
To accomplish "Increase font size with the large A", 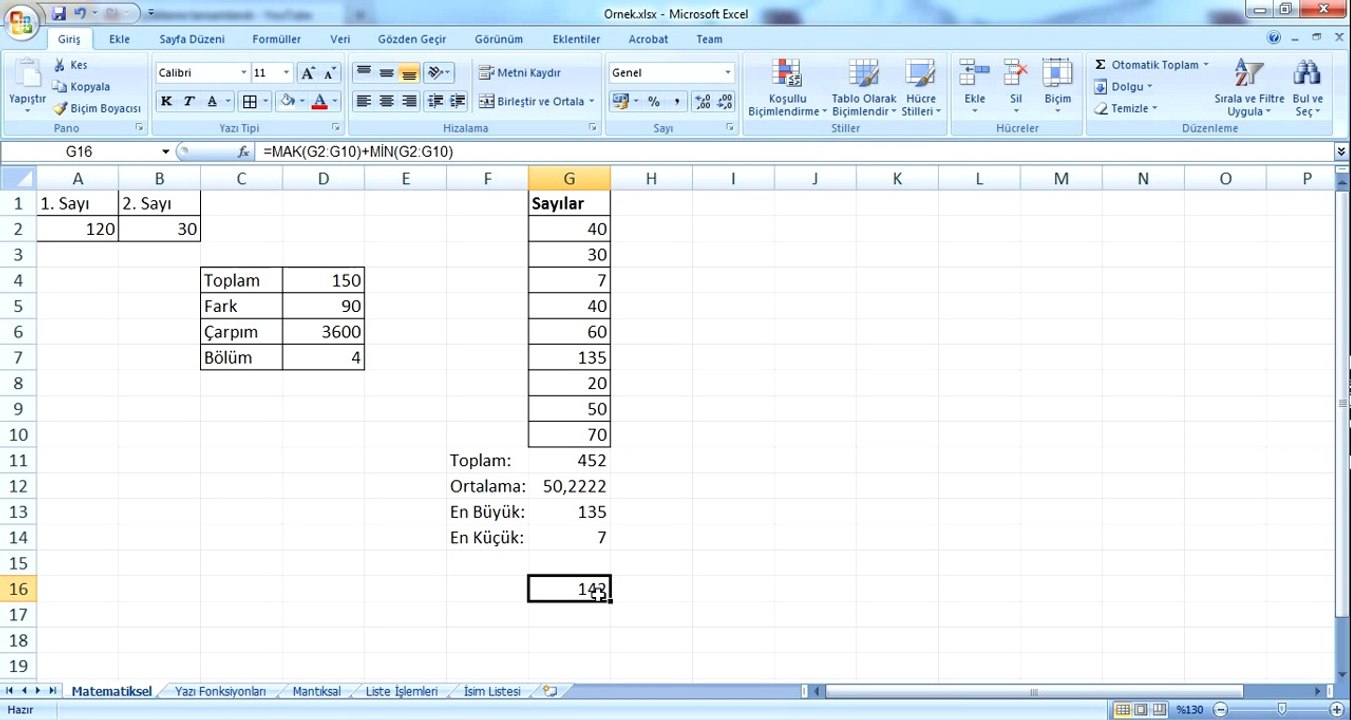I will [309, 73].
